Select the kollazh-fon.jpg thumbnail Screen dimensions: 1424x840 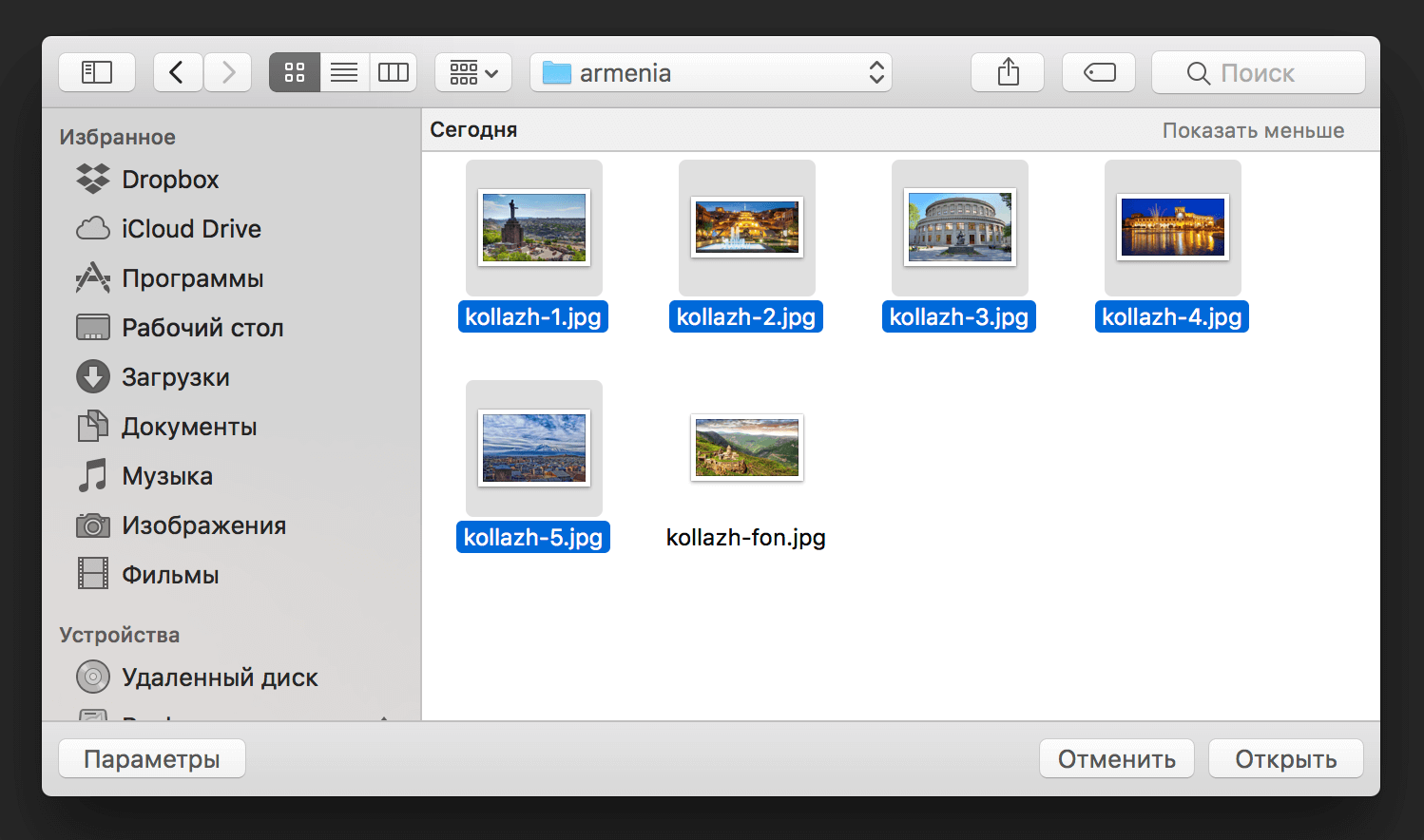pyautogui.click(x=746, y=448)
